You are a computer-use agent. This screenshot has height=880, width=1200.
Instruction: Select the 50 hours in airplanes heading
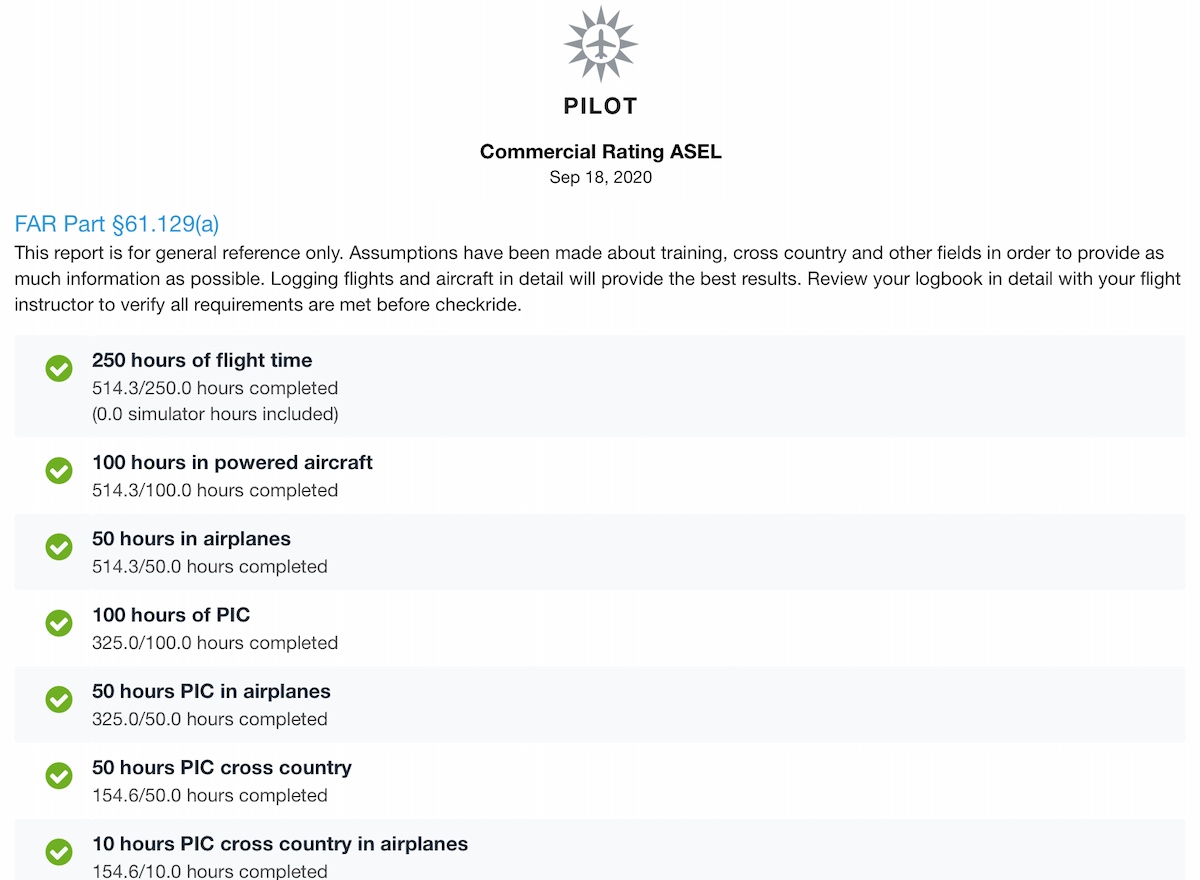191,539
